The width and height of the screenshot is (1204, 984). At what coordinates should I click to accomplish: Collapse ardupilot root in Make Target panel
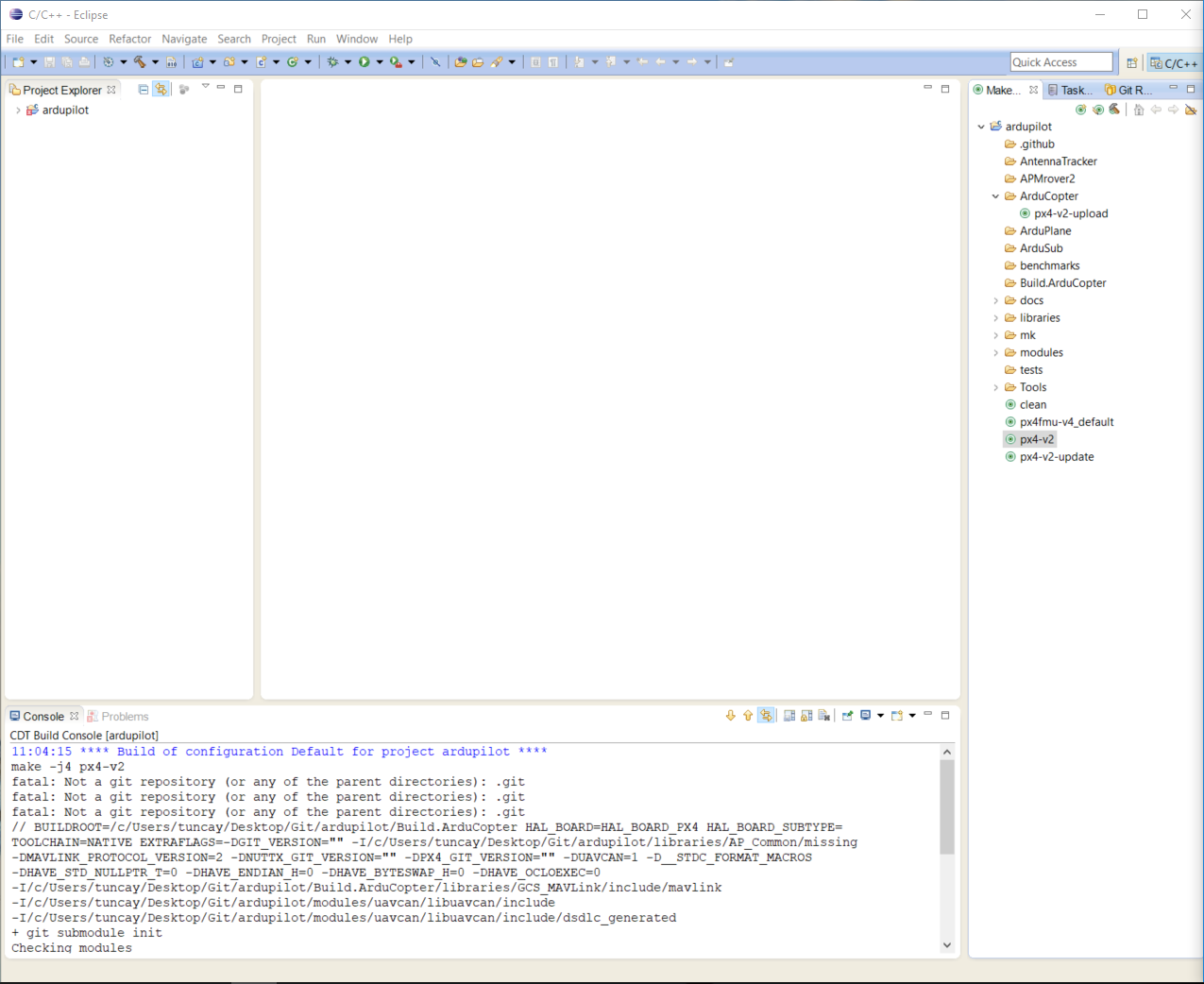click(x=981, y=127)
